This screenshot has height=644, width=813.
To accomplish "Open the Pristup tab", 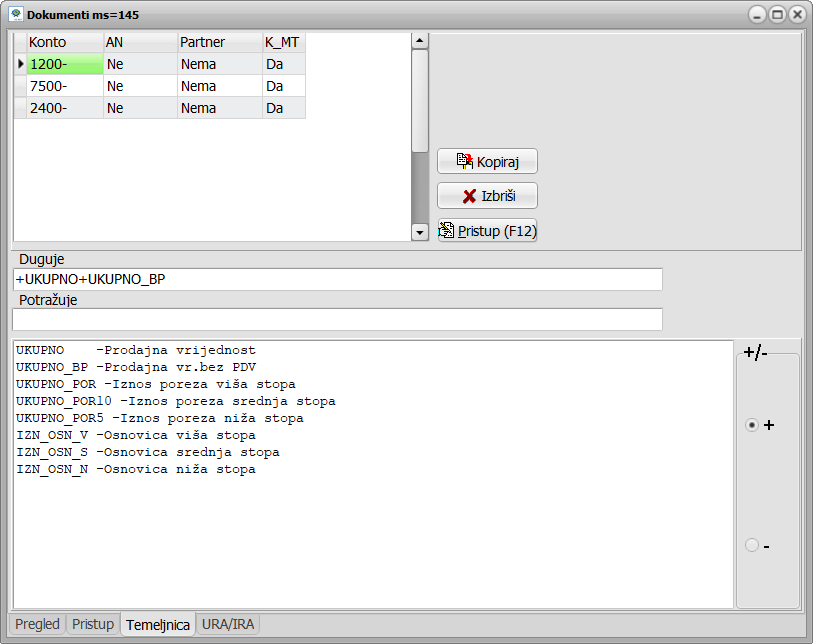I will point(93,624).
